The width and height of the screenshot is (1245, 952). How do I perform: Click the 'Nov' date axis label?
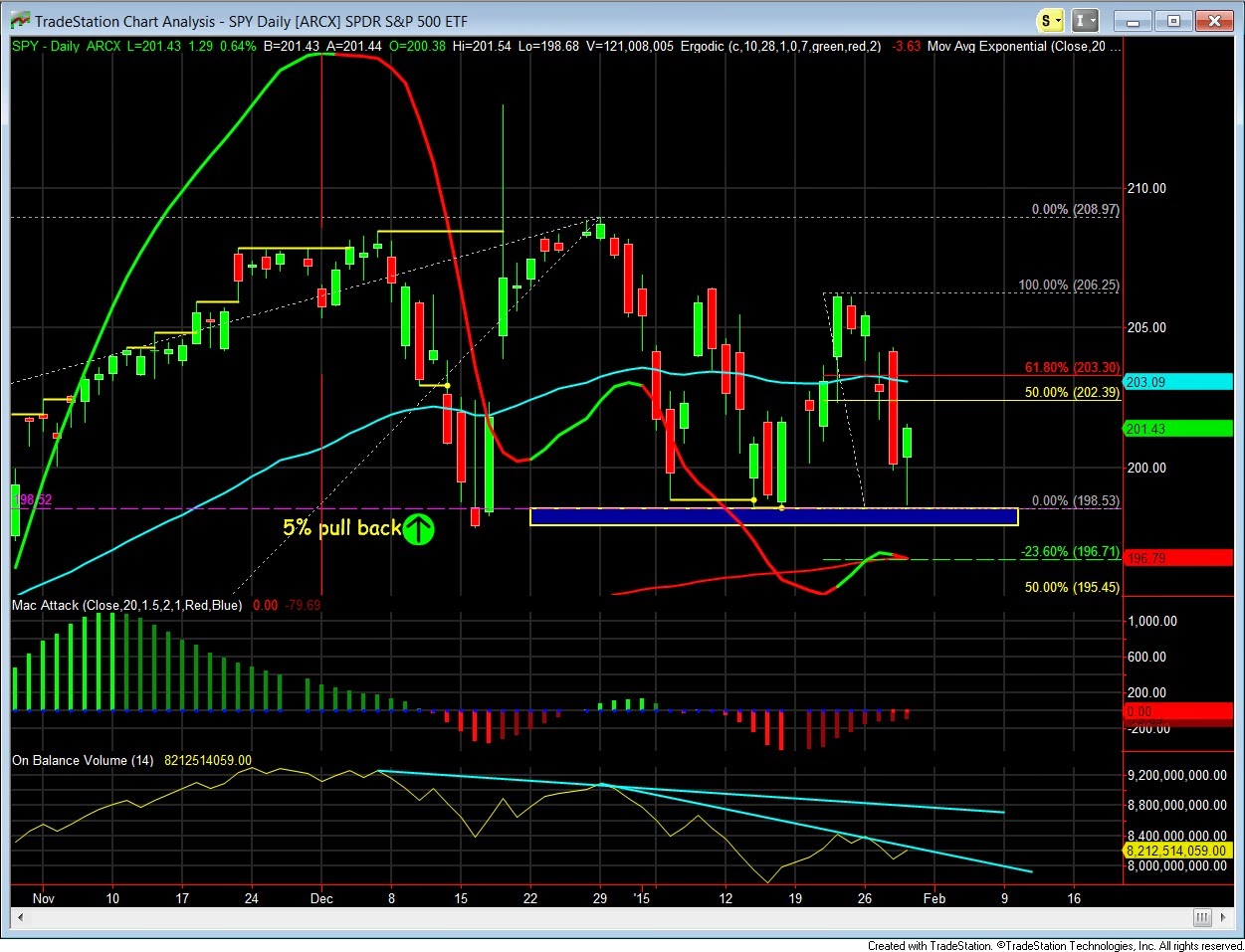tap(43, 898)
